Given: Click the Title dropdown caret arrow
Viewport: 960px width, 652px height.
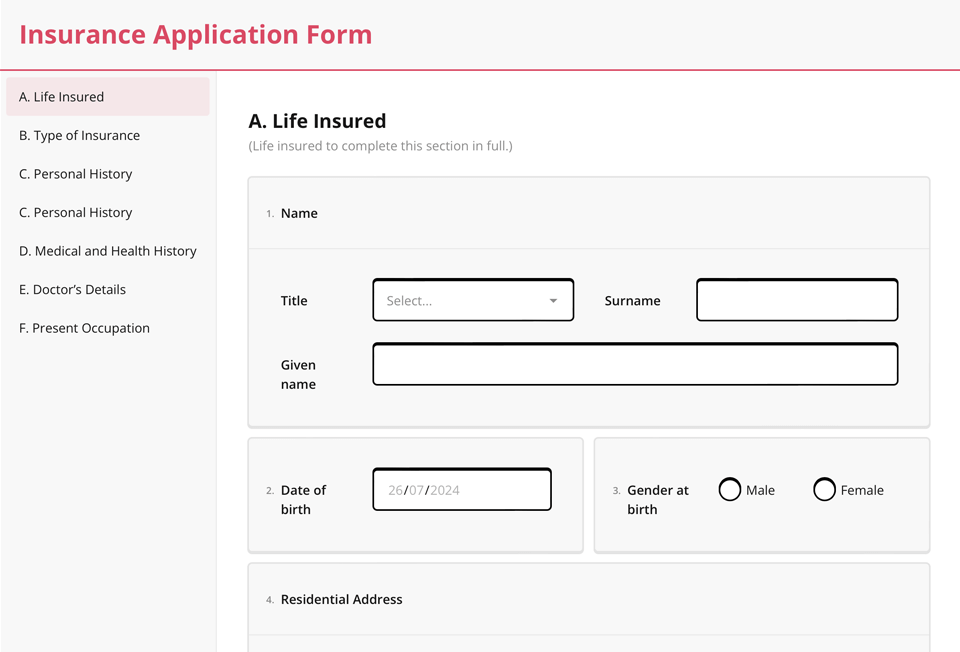Looking at the screenshot, I should click(x=553, y=301).
